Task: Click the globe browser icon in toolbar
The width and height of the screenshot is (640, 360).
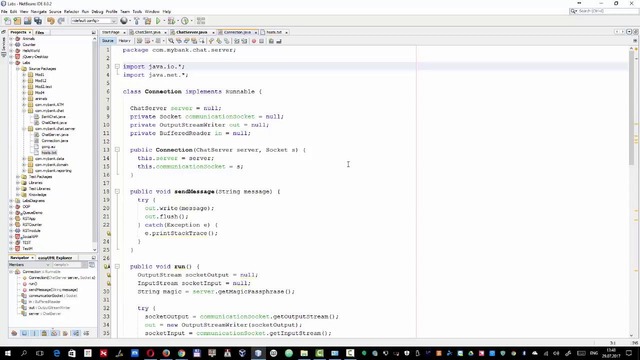Action: [x=124, y=21]
